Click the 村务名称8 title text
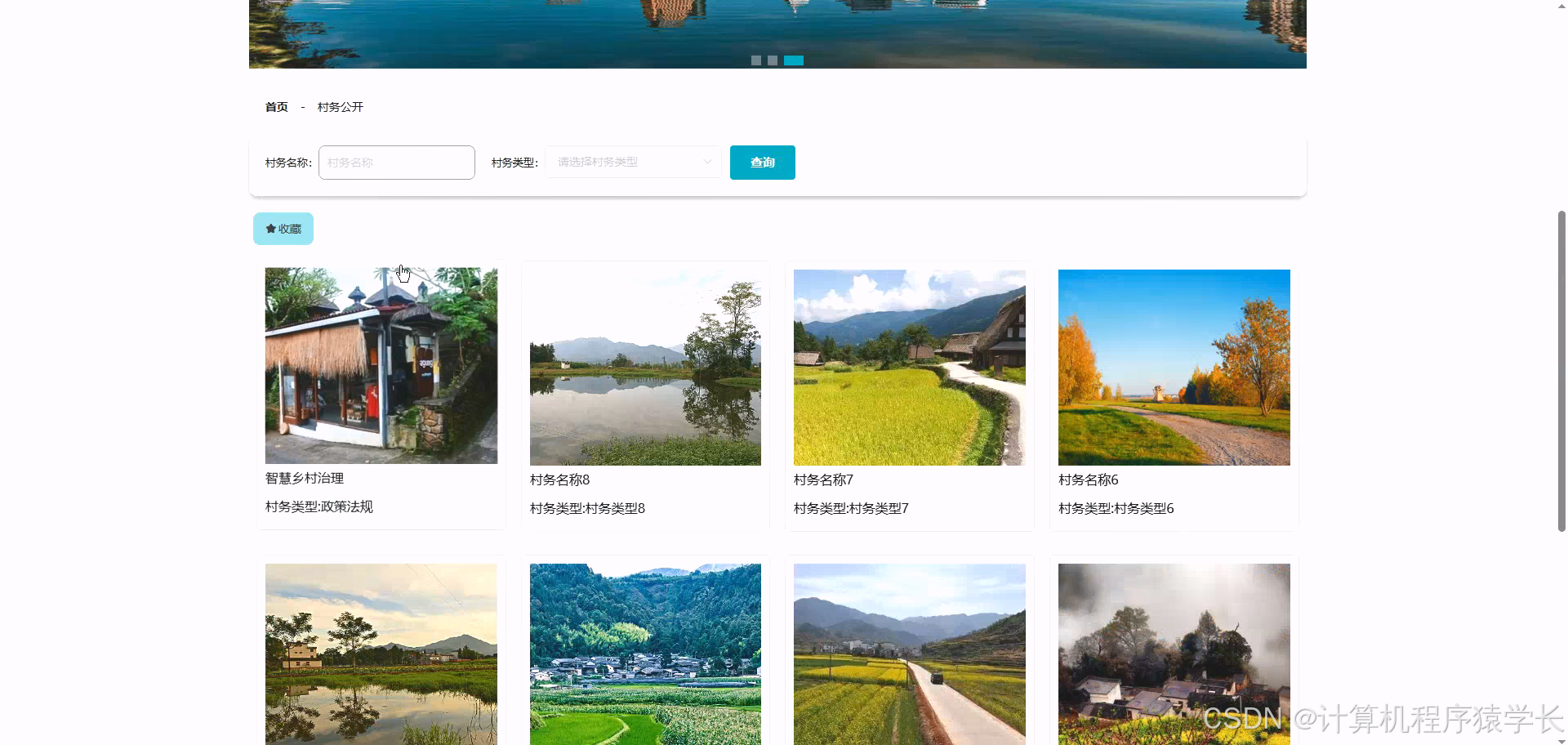The image size is (1568, 745). coord(559,480)
